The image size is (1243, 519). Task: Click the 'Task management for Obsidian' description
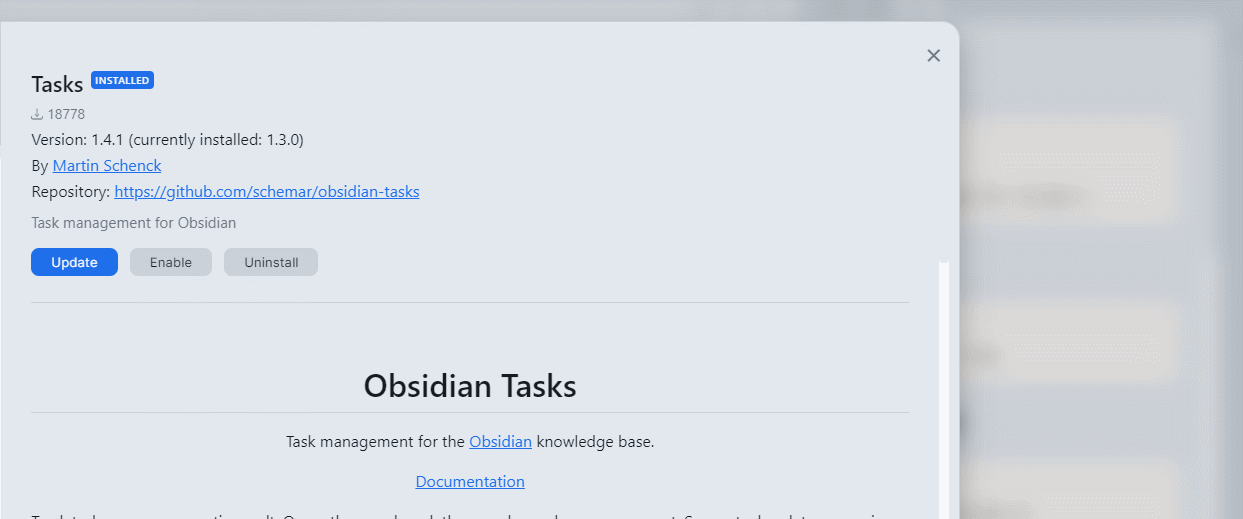[x=134, y=223]
